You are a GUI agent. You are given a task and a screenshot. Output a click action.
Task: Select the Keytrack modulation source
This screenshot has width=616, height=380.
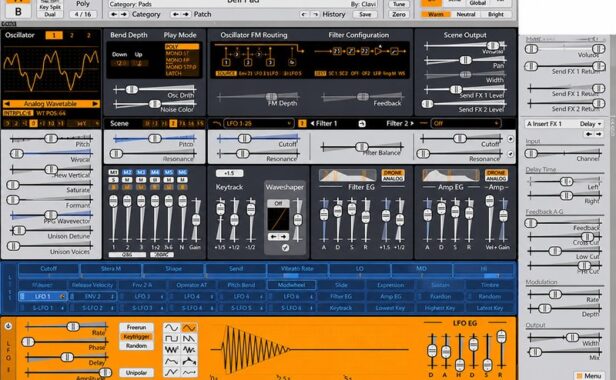[340, 308]
